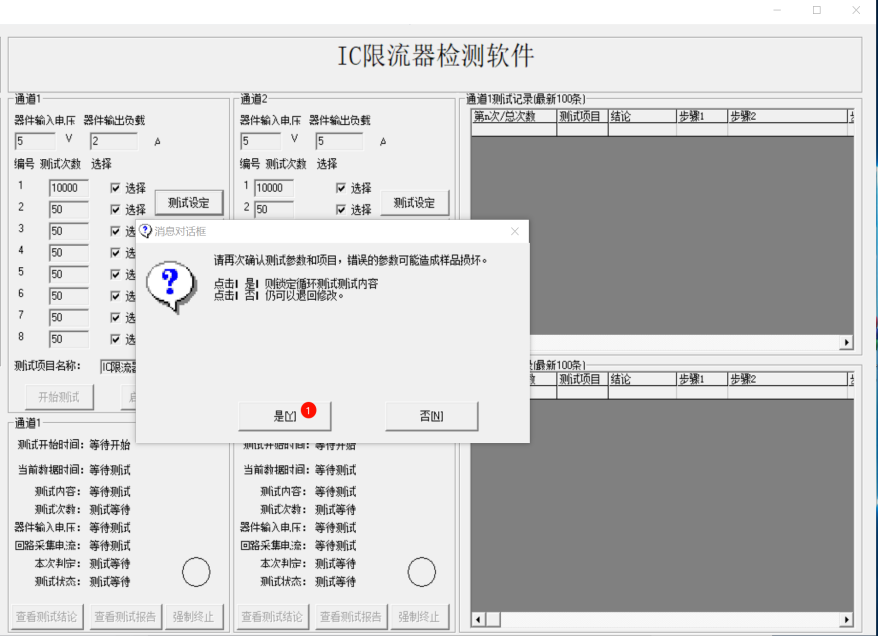Click the lower record table horizontal scrollbar track
Viewport: 878px width, 636px height.
point(660,619)
